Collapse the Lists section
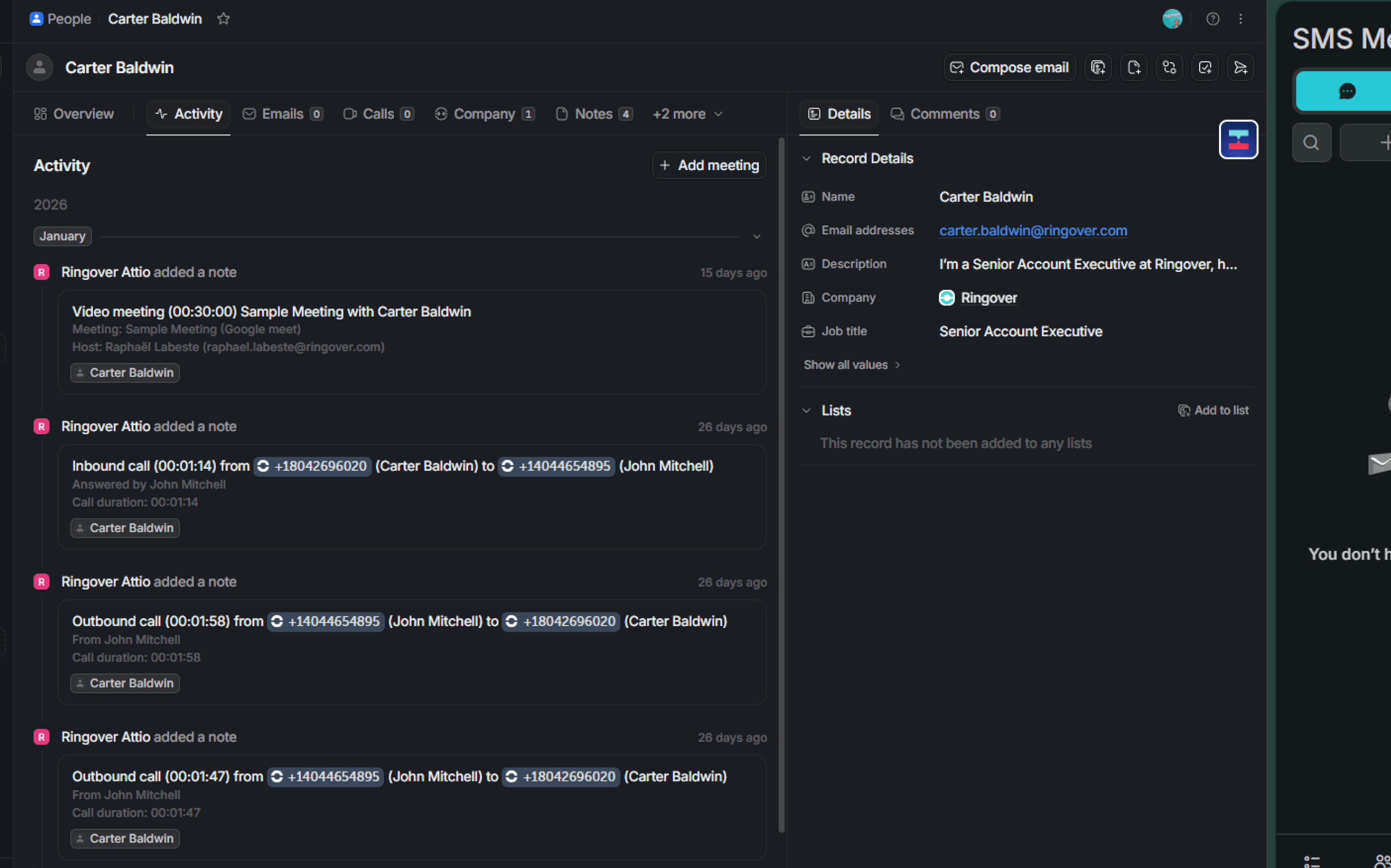 coord(806,411)
